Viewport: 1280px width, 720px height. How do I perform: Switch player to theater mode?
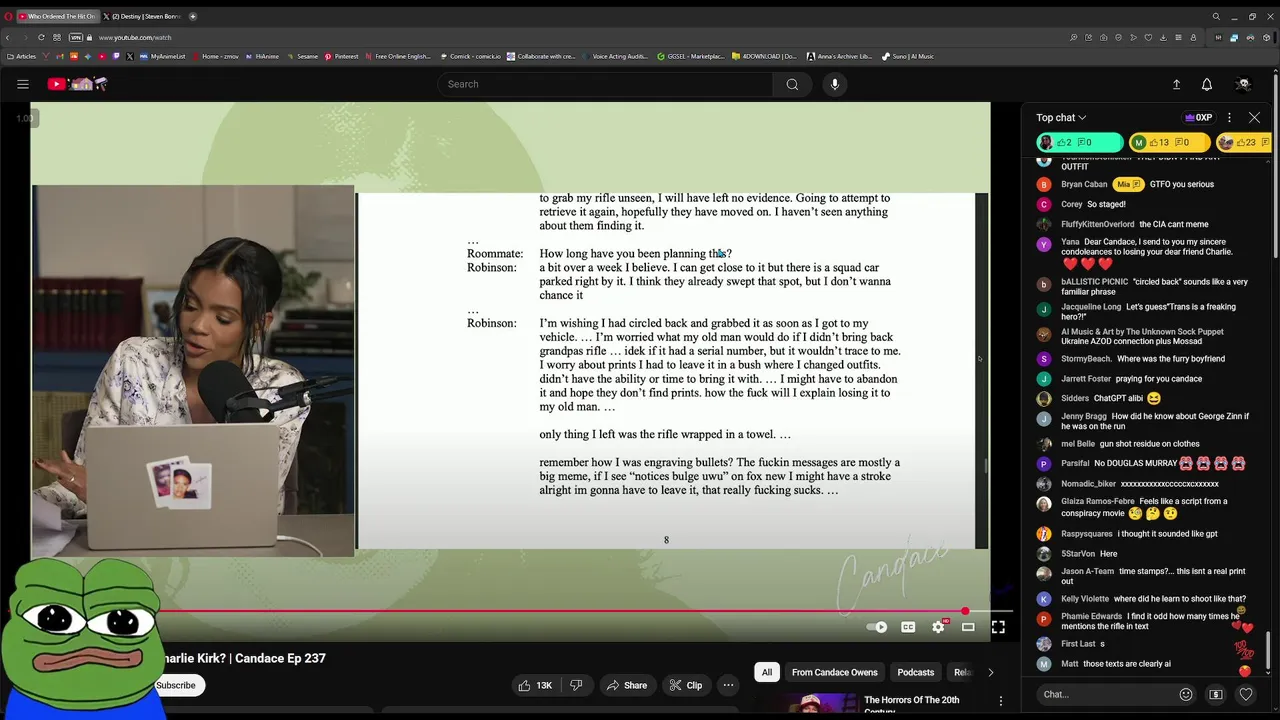[968, 627]
